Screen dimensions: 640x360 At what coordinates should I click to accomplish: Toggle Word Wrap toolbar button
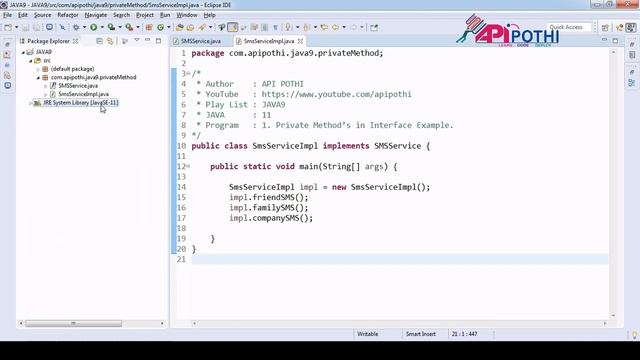254,27
